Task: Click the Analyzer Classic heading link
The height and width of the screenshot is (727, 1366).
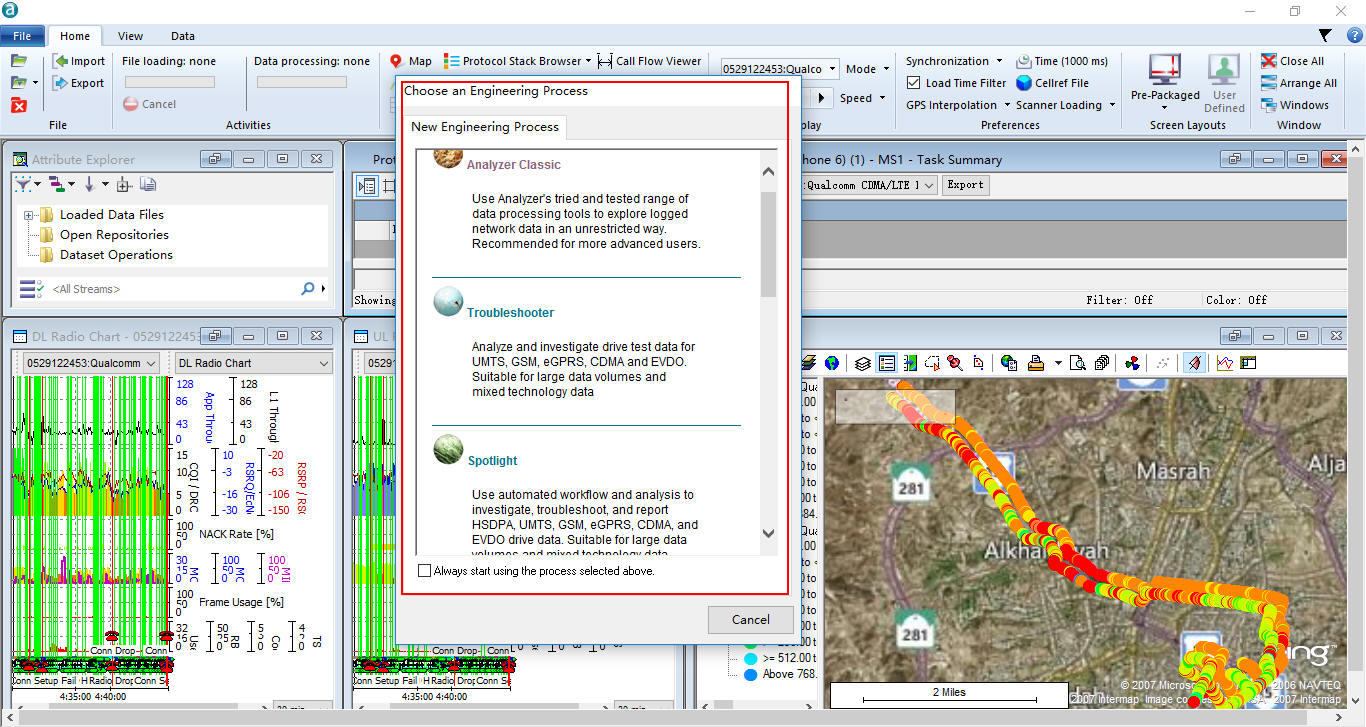Action: (514, 165)
